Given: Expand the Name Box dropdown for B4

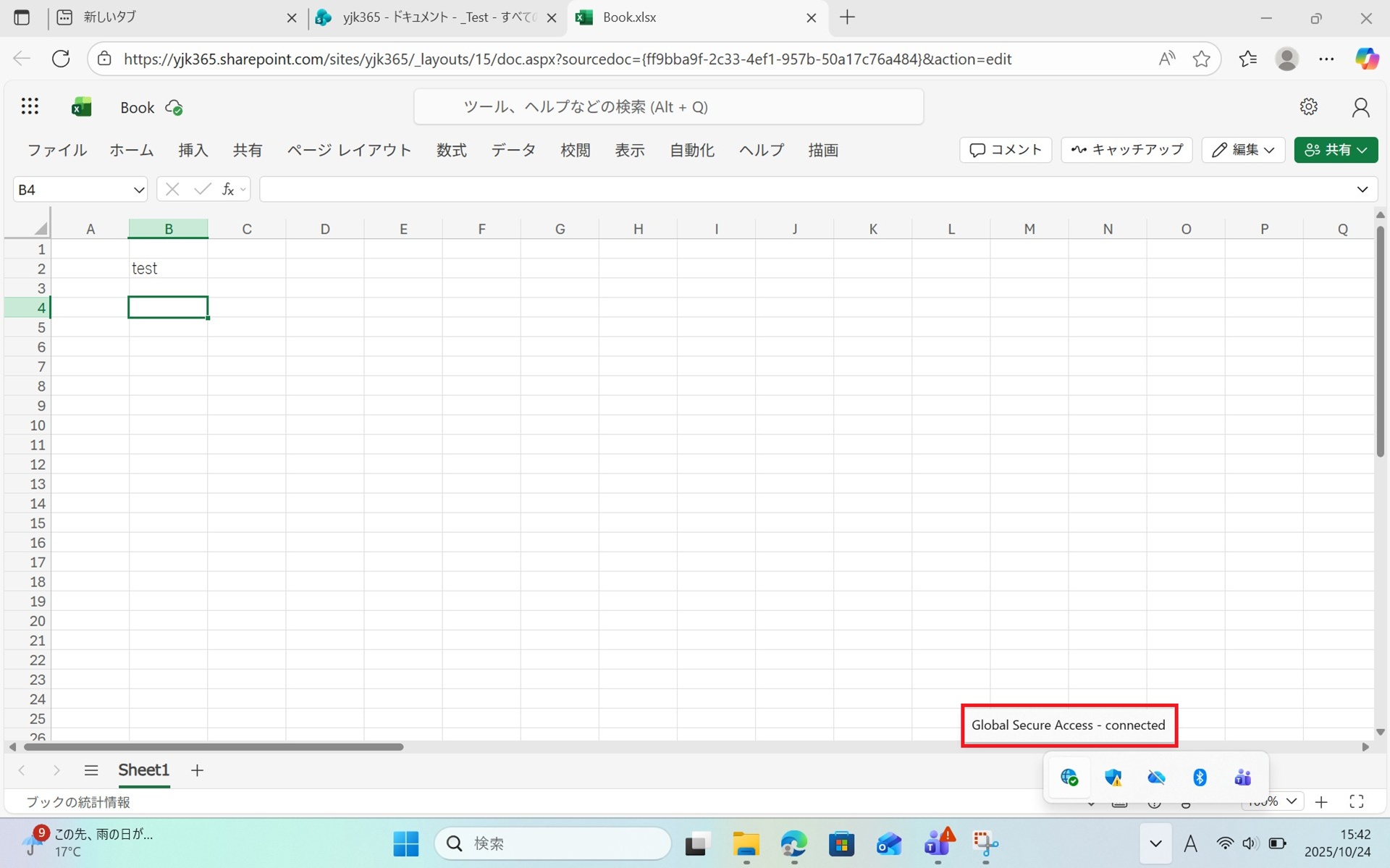Looking at the screenshot, I should pos(138,190).
